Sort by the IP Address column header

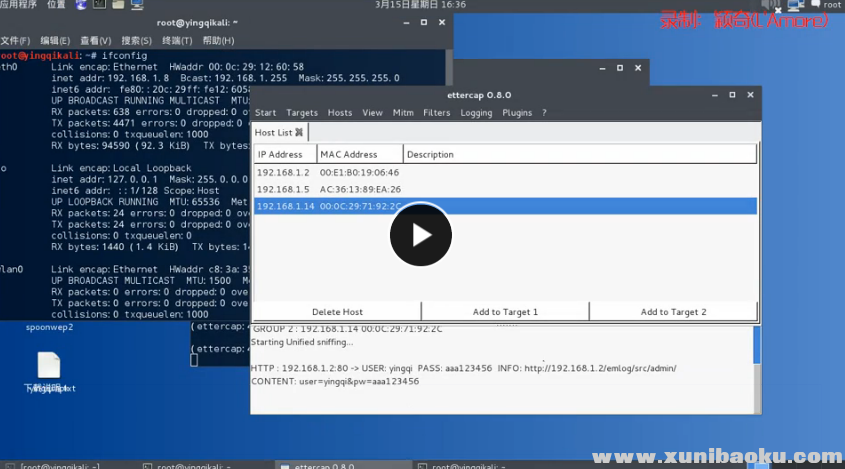284,154
